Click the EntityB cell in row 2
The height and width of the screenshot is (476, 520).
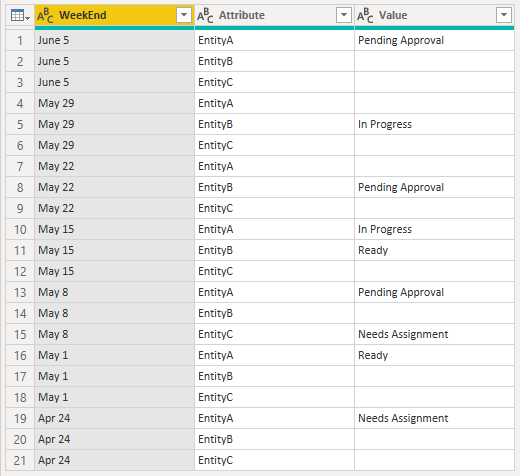(x=274, y=62)
